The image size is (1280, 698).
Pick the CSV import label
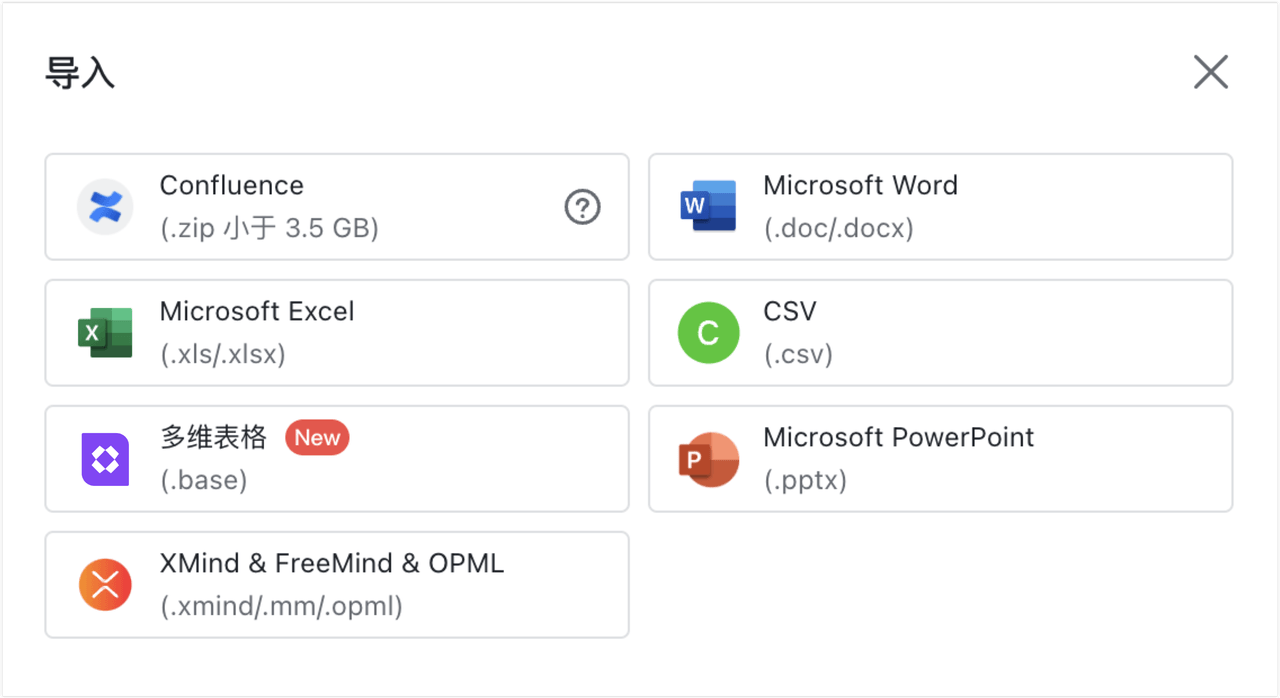[x=790, y=312]
